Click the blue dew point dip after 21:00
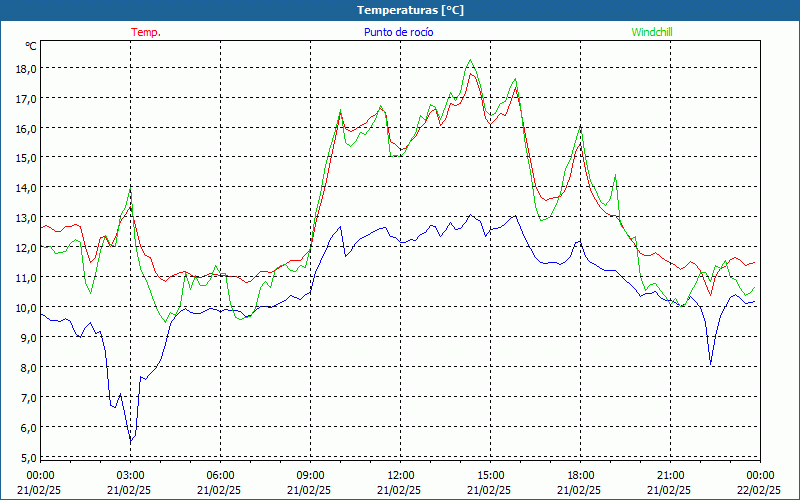Viewport: 800px width, 500px height. tap(711, 364)
